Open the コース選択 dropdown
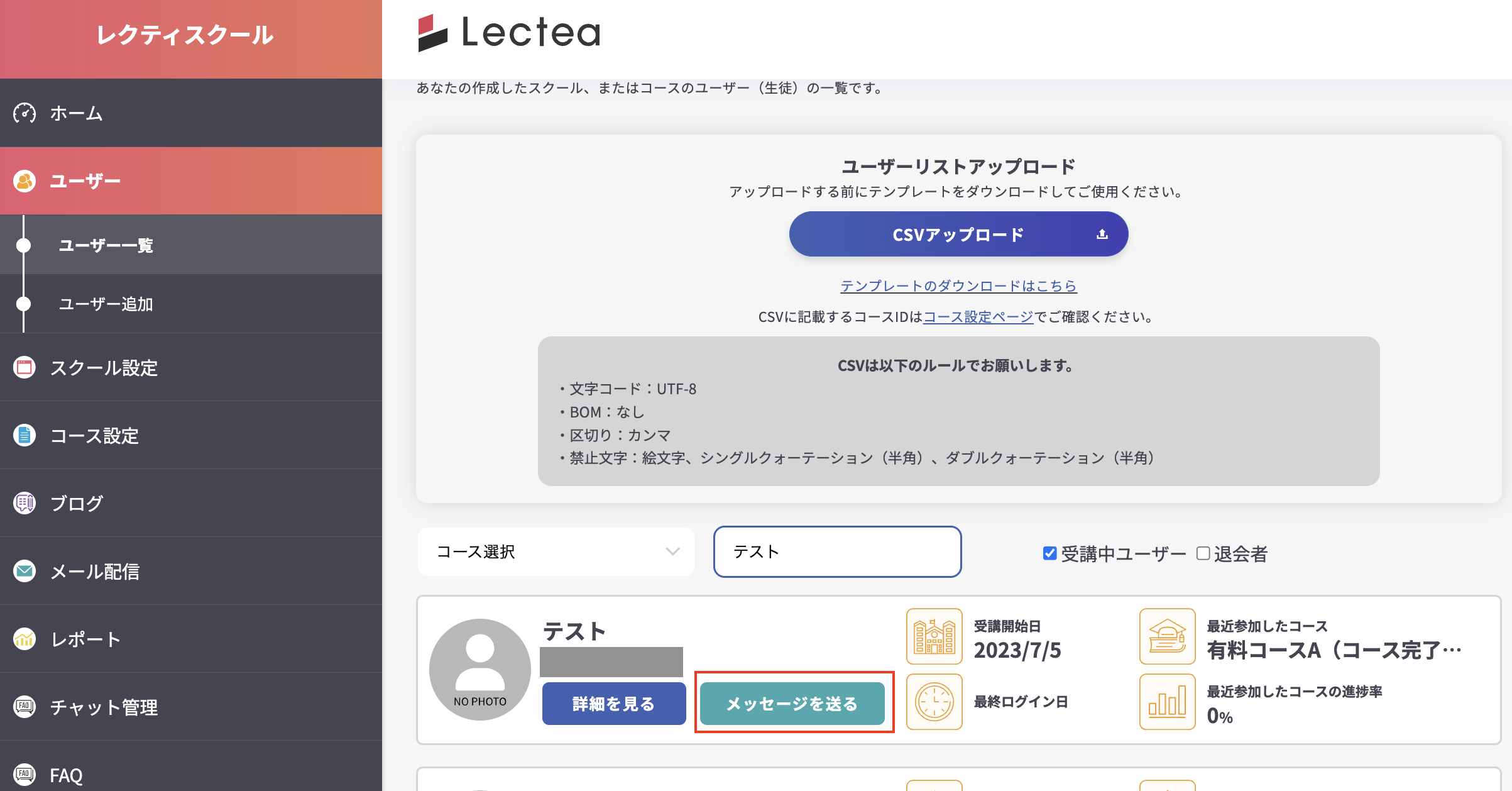The height and width of the screenshot is (791, 1512). (556, 552)
